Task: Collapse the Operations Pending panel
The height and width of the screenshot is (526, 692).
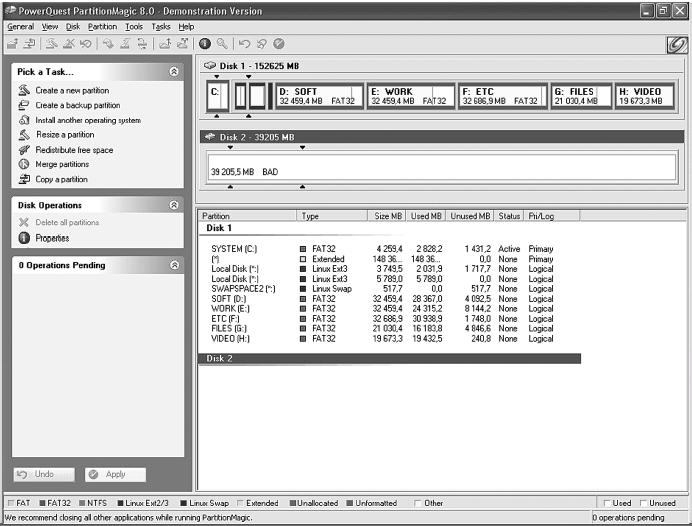Action: [174, 265]
